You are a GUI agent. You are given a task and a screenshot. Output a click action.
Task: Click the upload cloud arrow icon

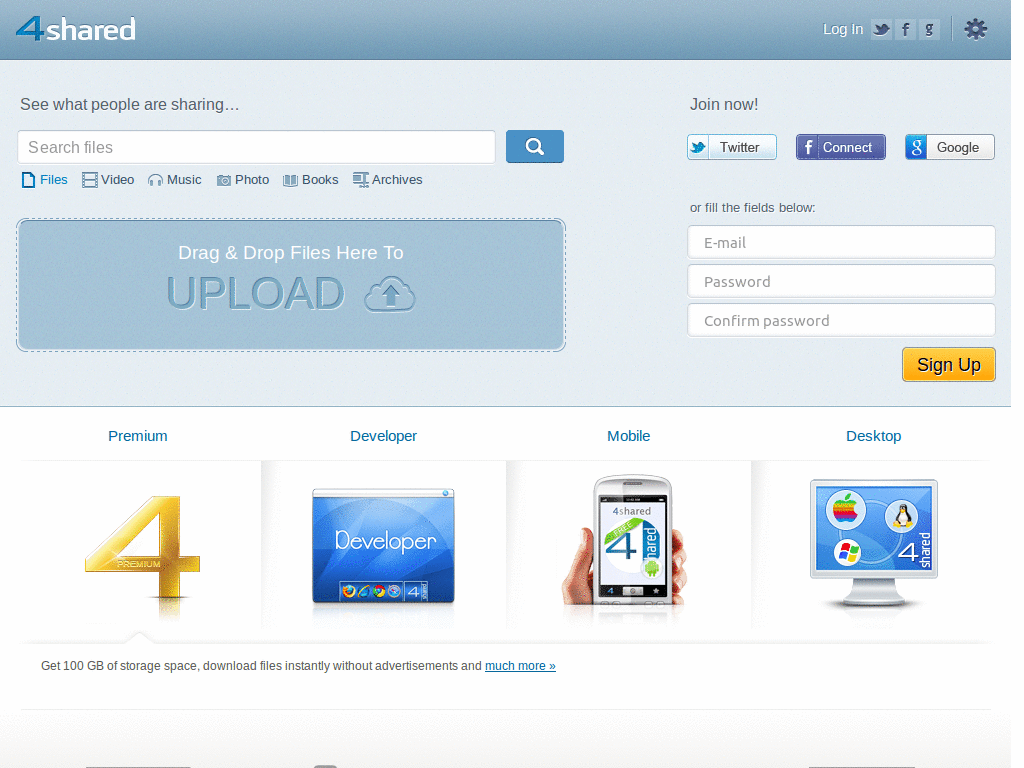390,294
